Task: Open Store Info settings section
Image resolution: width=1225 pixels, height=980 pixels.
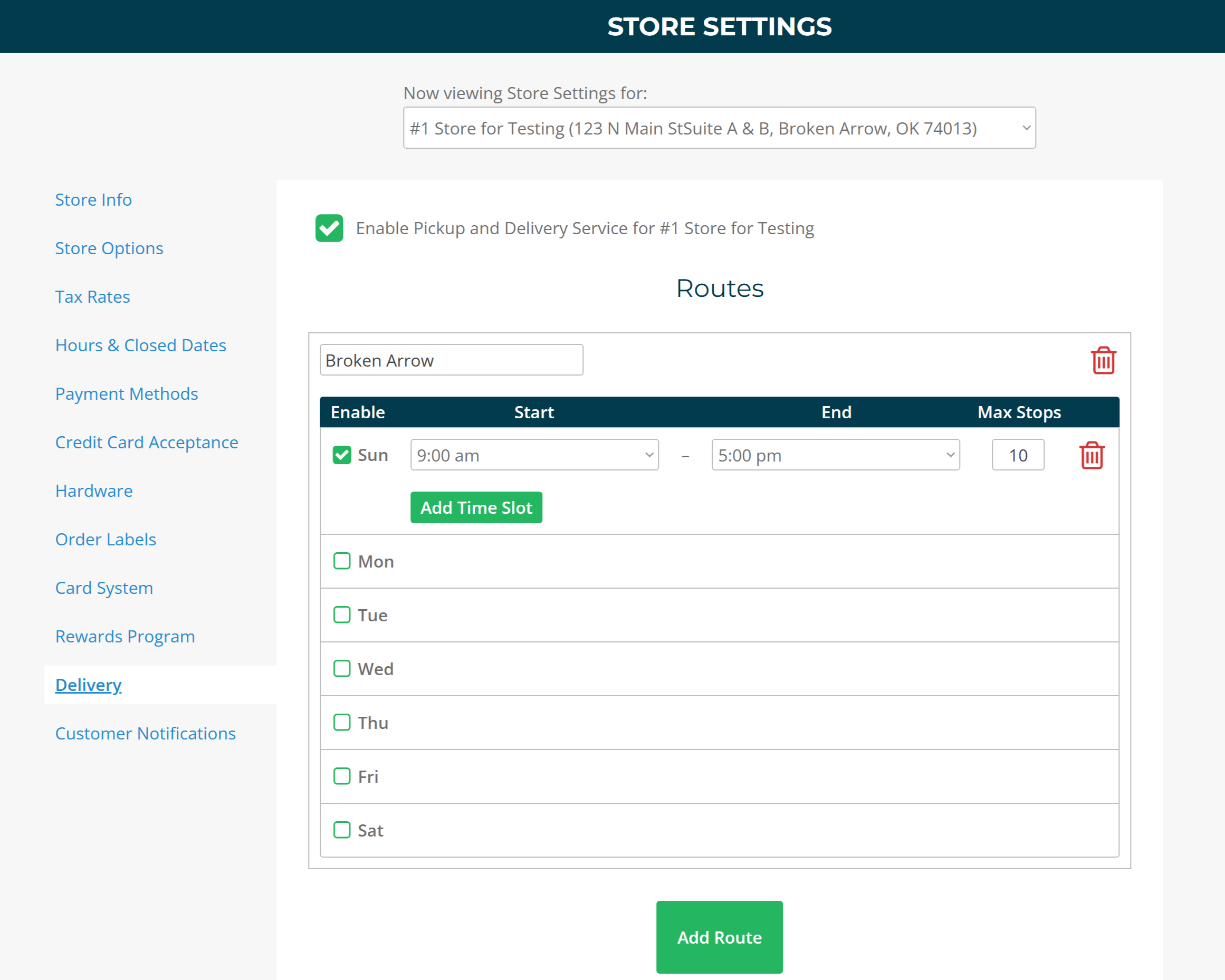Action: click(93, 200)
